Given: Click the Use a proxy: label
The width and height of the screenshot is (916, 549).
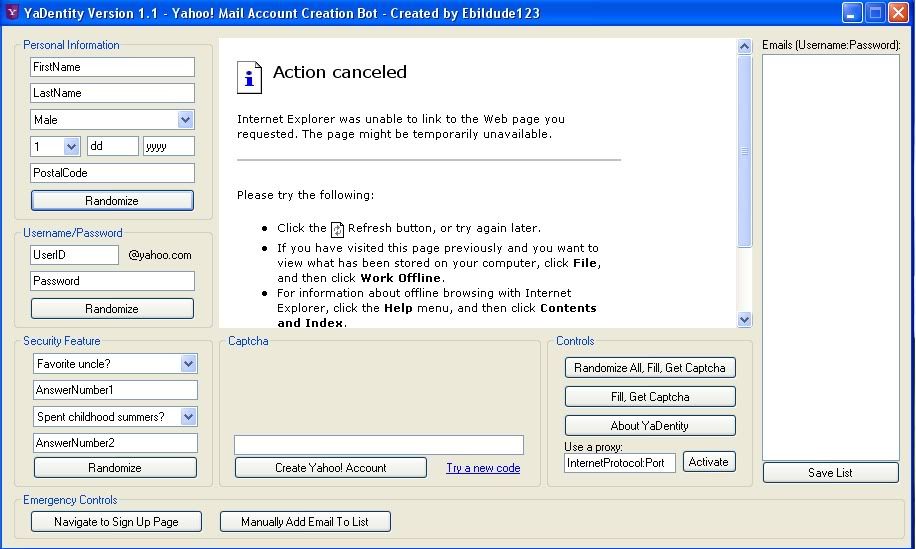Looking at the screenshot, I should (593, 447).
